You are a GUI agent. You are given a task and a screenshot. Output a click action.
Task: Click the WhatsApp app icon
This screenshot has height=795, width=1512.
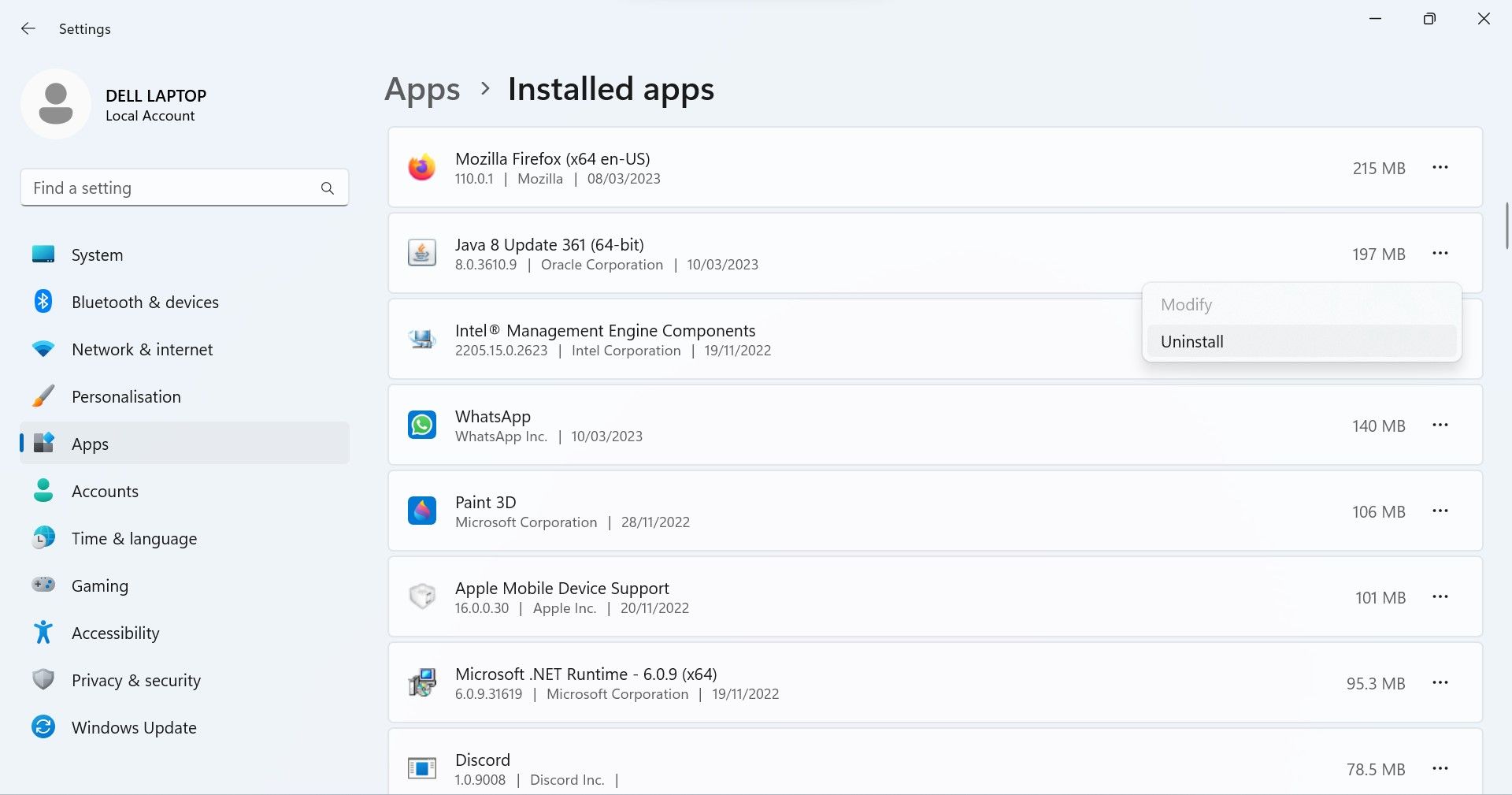click(422, 425)
